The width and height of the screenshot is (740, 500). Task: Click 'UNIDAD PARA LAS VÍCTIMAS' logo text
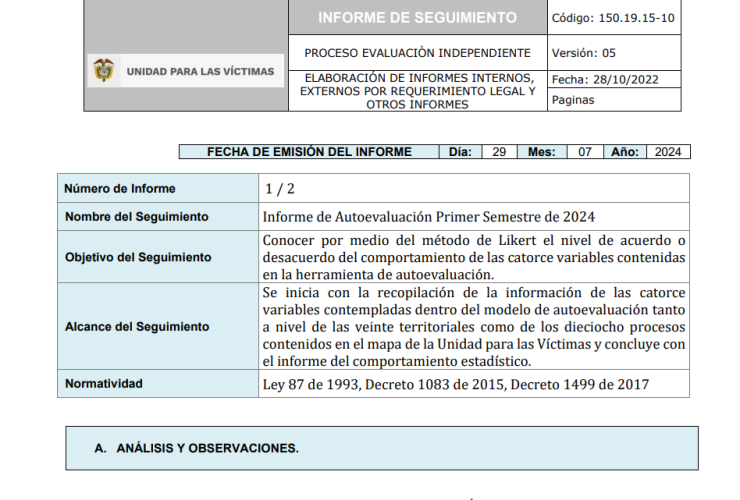click(200, 72)
